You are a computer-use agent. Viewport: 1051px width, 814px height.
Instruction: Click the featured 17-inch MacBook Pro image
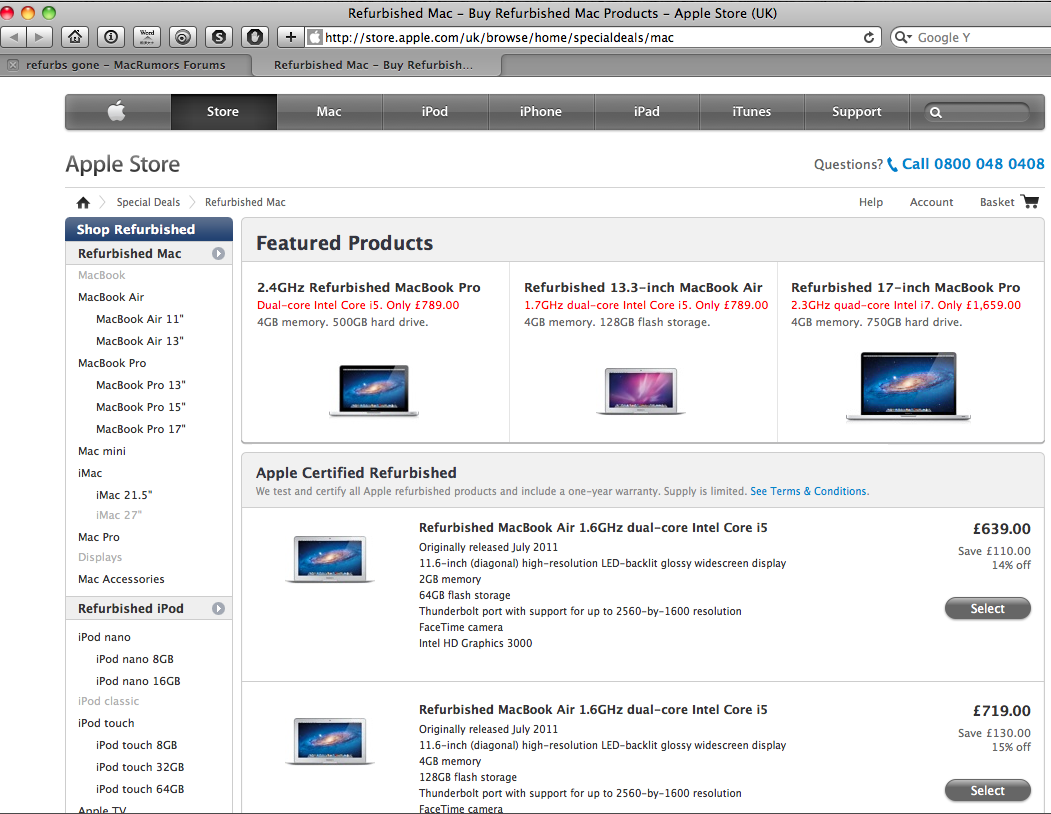coord(908,386)
